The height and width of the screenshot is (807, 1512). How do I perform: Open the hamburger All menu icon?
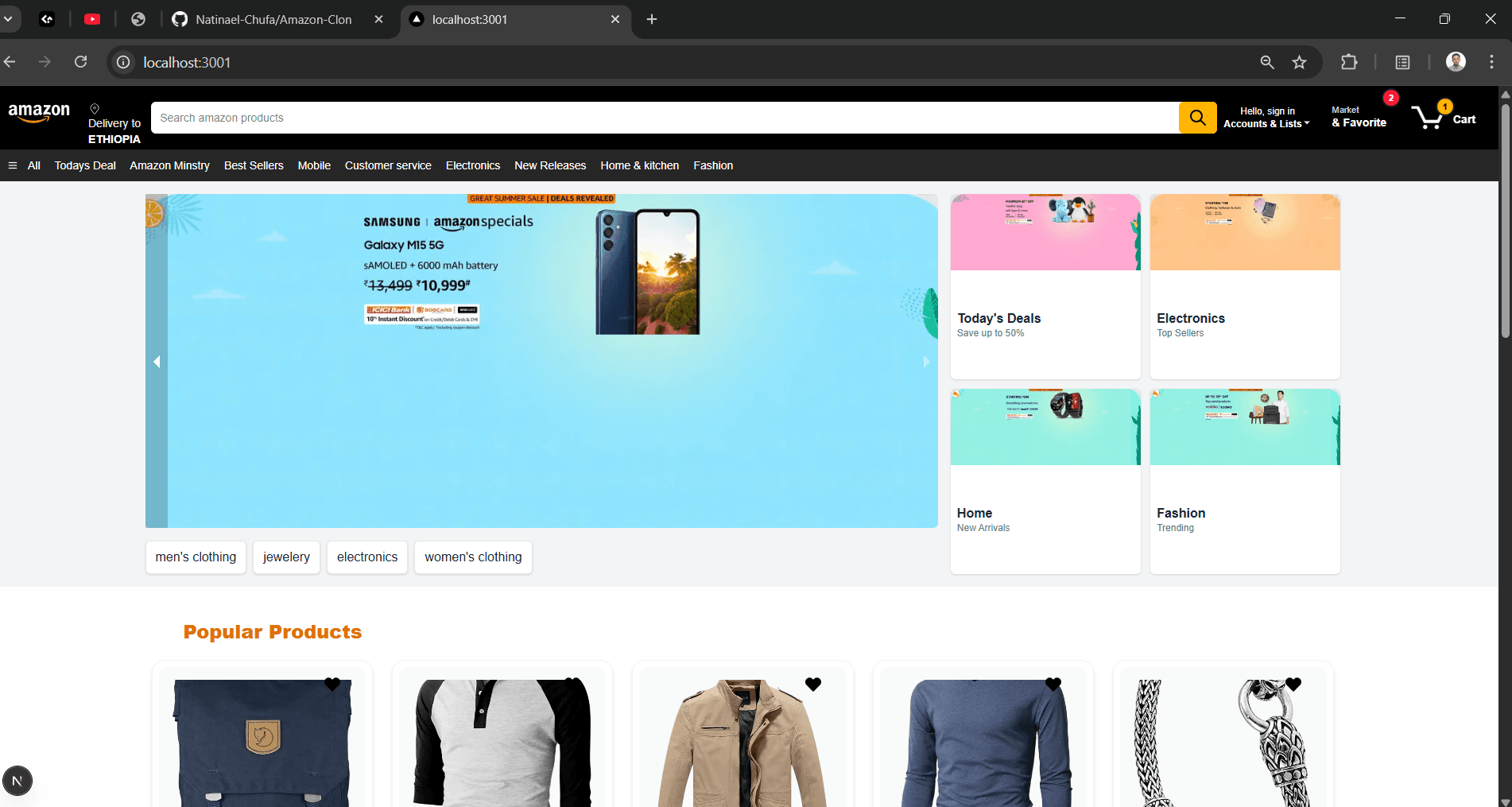[x=13, y=165]
